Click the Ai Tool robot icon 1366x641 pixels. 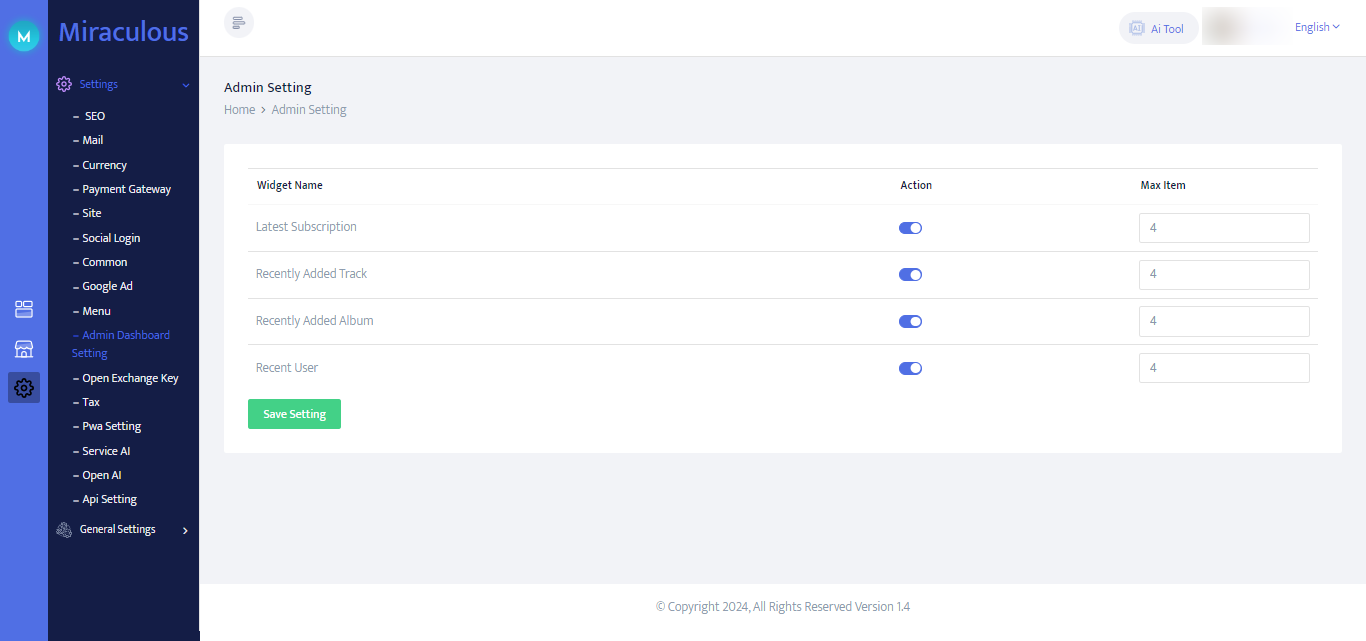pyautogui.click(x=1137, y=28)
